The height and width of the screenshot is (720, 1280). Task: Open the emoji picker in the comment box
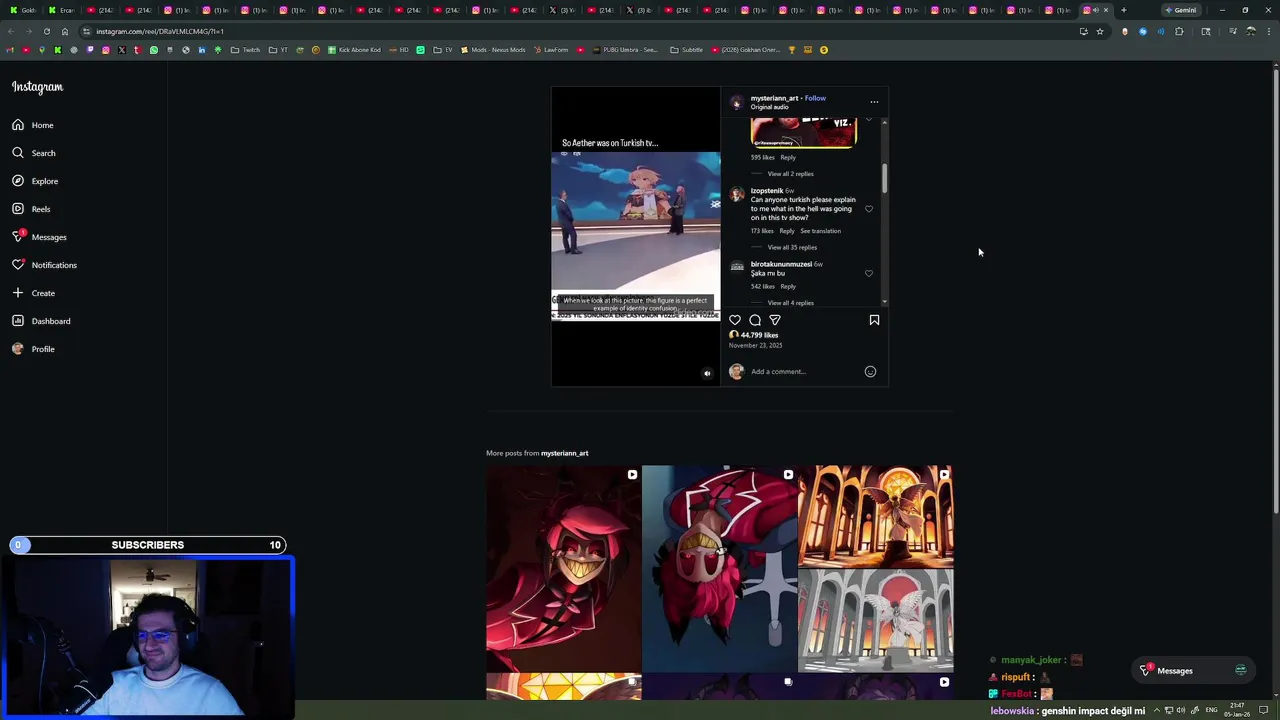(x=870, y=371)
